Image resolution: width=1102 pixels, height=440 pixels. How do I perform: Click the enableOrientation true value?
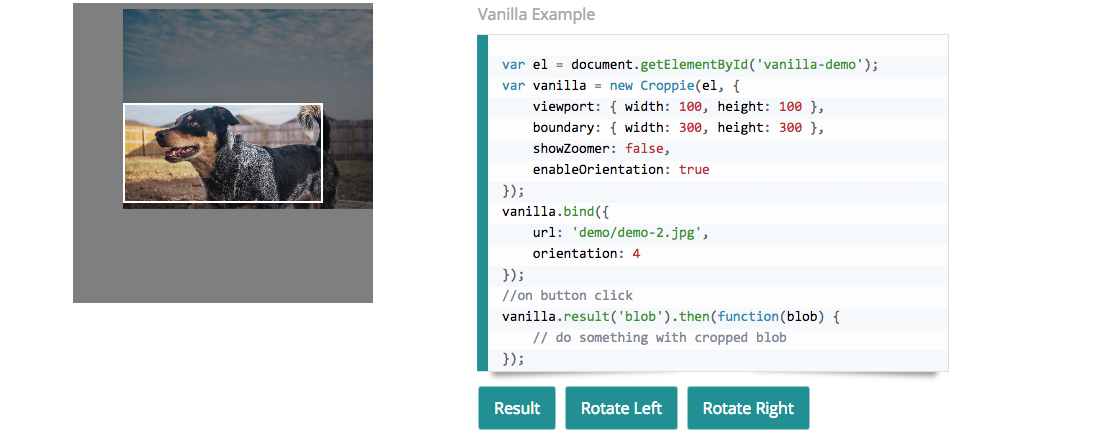coord(694,170)
